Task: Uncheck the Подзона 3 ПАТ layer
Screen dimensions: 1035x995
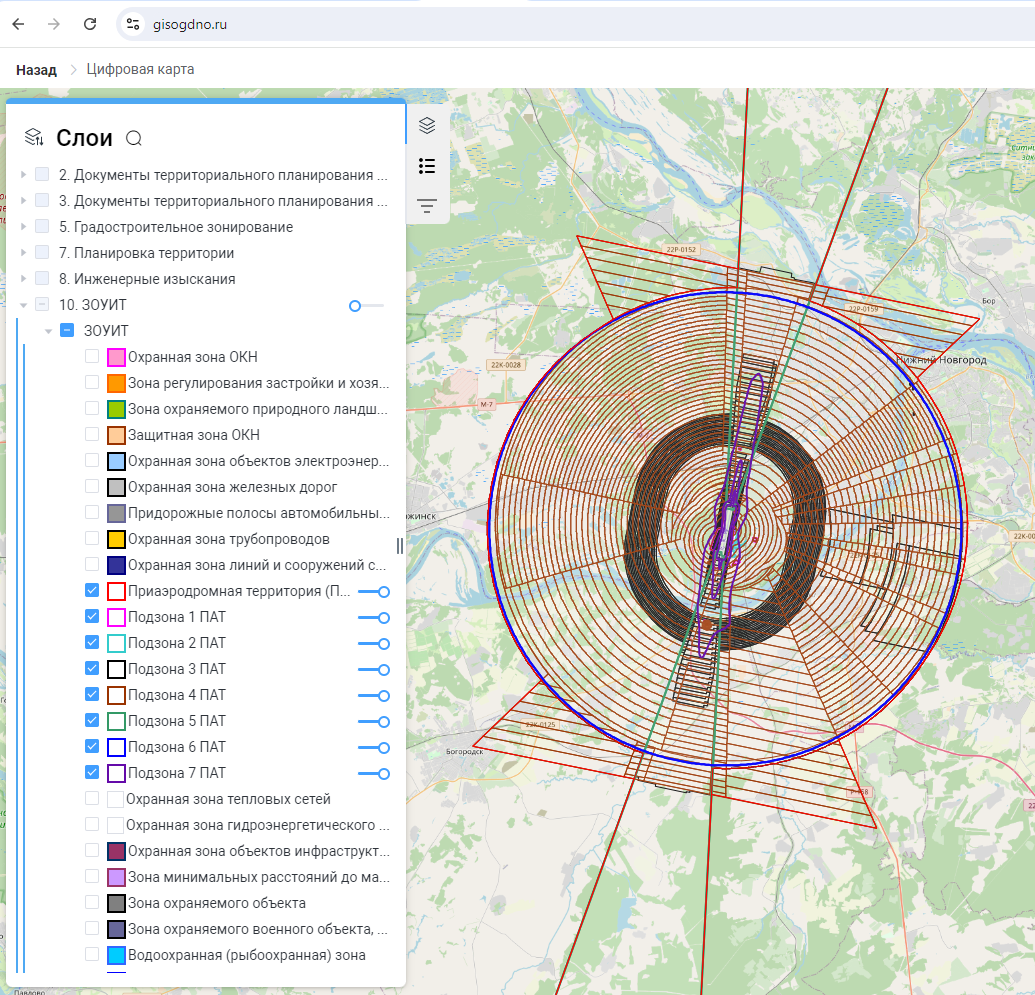Action: coord(92,669)
